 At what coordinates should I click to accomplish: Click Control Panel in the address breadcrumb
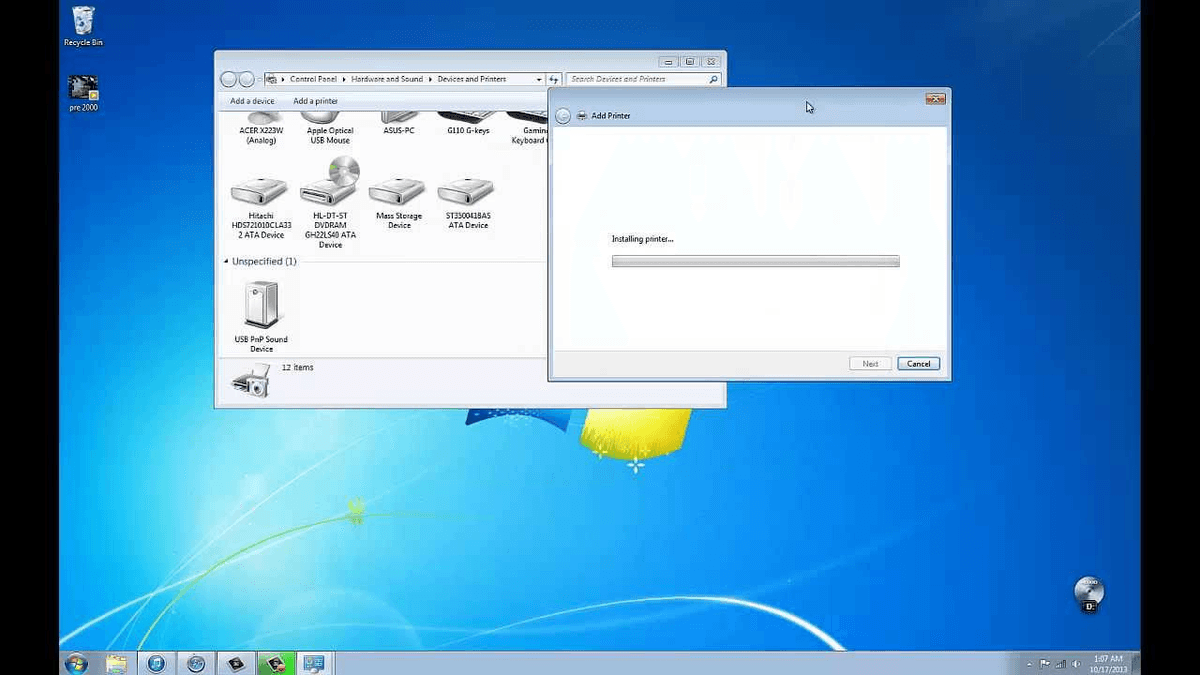pos(315,79)
